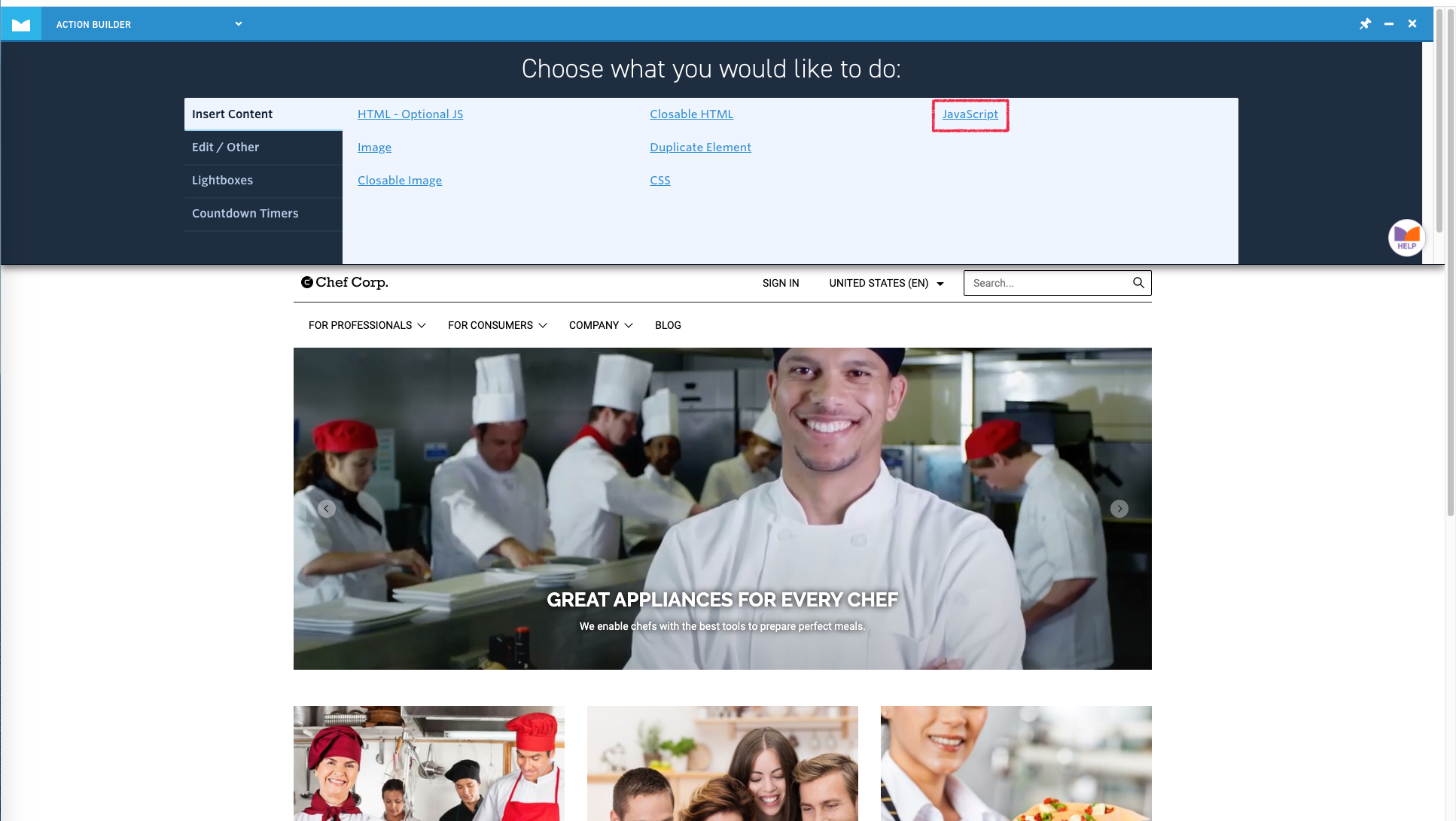Expand the COMPANY navigation dropdown
The height and width of the screenshot is (821, 1456).
point(600,325)
